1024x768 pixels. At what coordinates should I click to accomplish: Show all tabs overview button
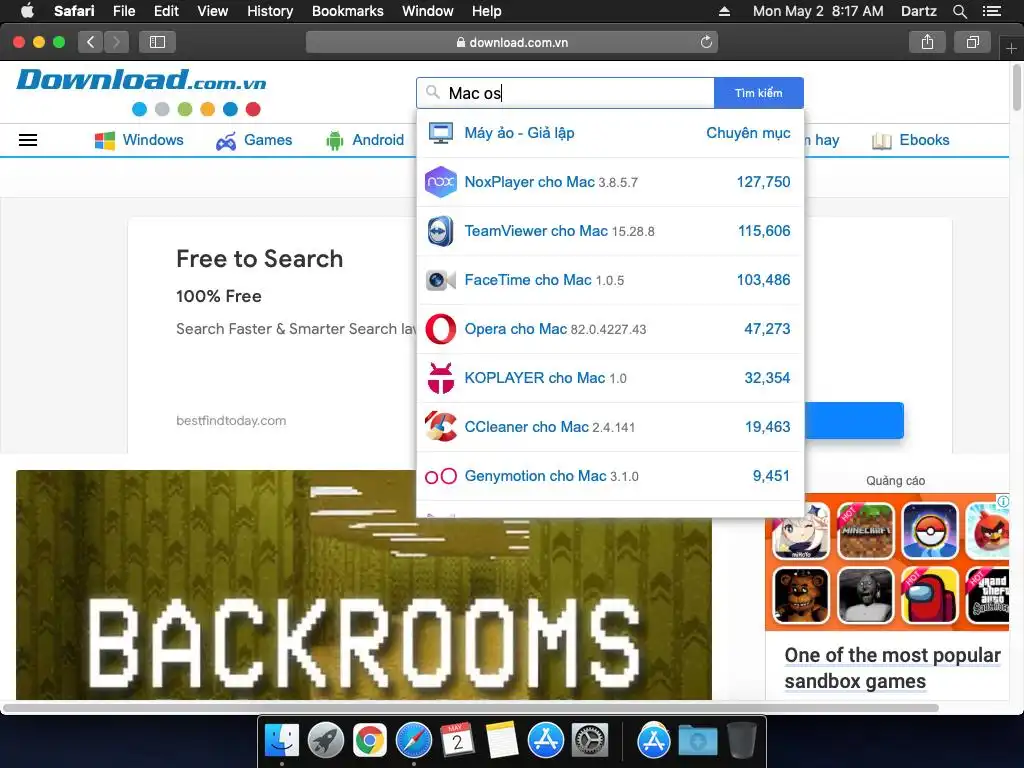pyautogui.click(x=972, y=42)
